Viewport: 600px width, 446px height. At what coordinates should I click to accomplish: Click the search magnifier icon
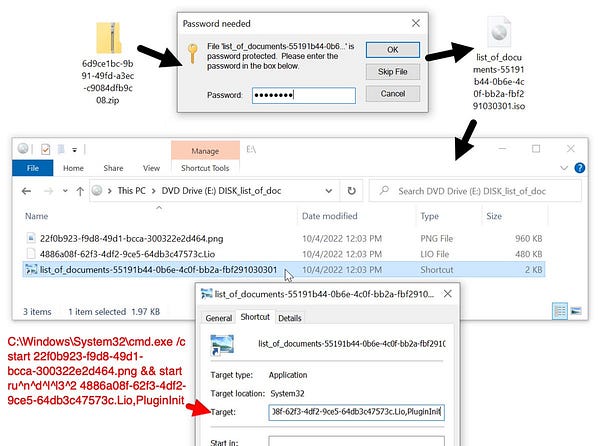coord(384,190)
